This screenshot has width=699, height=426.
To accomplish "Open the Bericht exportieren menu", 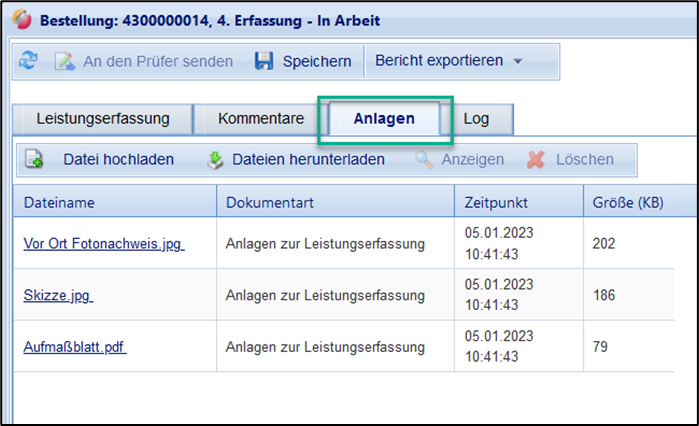I will (x=439, y=61).
